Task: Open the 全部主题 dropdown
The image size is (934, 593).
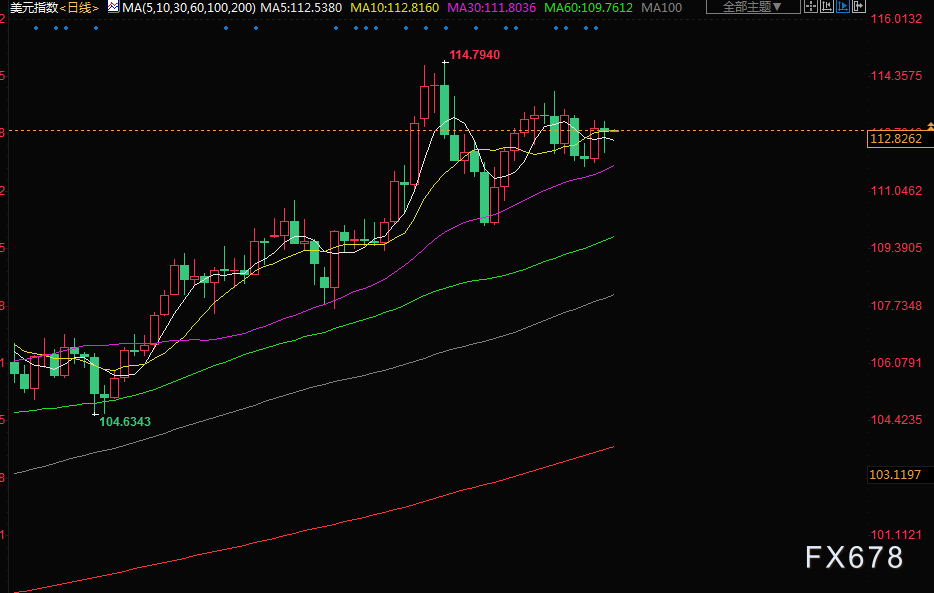Action: (x=753, y=7)
